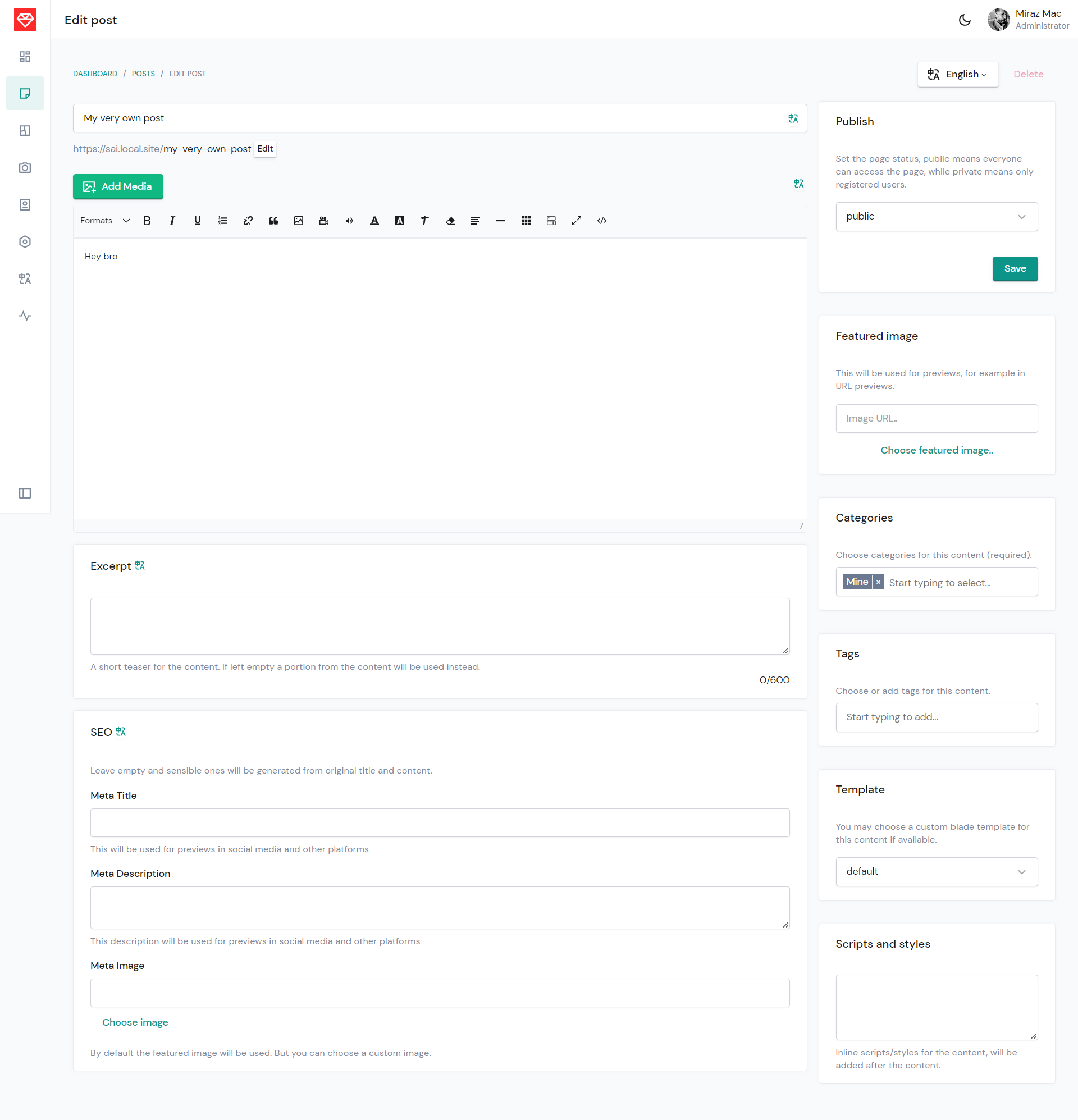The height and width of the screenshot is (1120, 1078).
Task: Toggle dark mode moon icon
Action: 965,20
